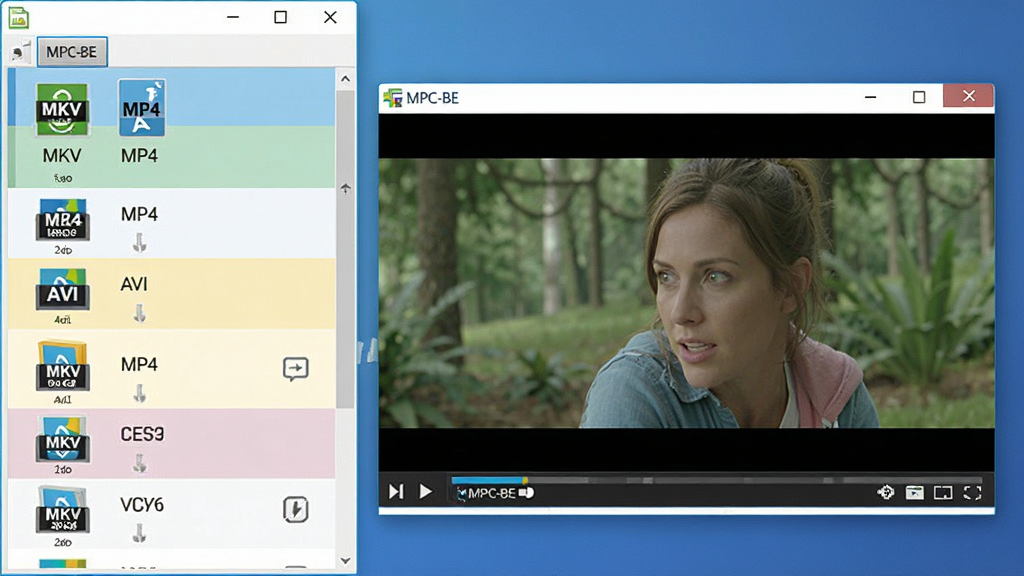
Task: Click the down arrow under the fourth-row MP4 label
Action: pyautogui.click(x=139, y=393)
